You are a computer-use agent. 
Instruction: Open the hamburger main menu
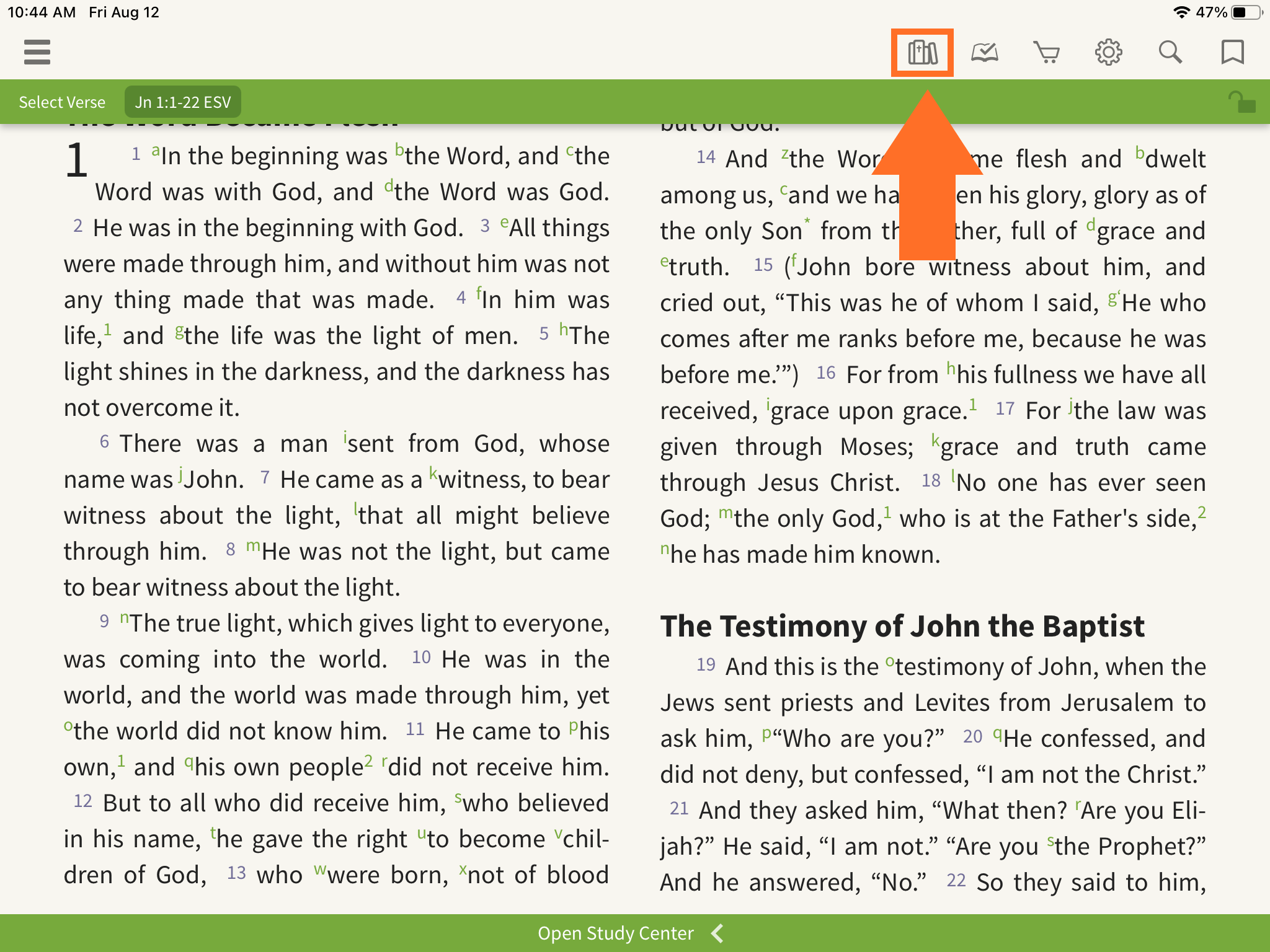(37, 52)
